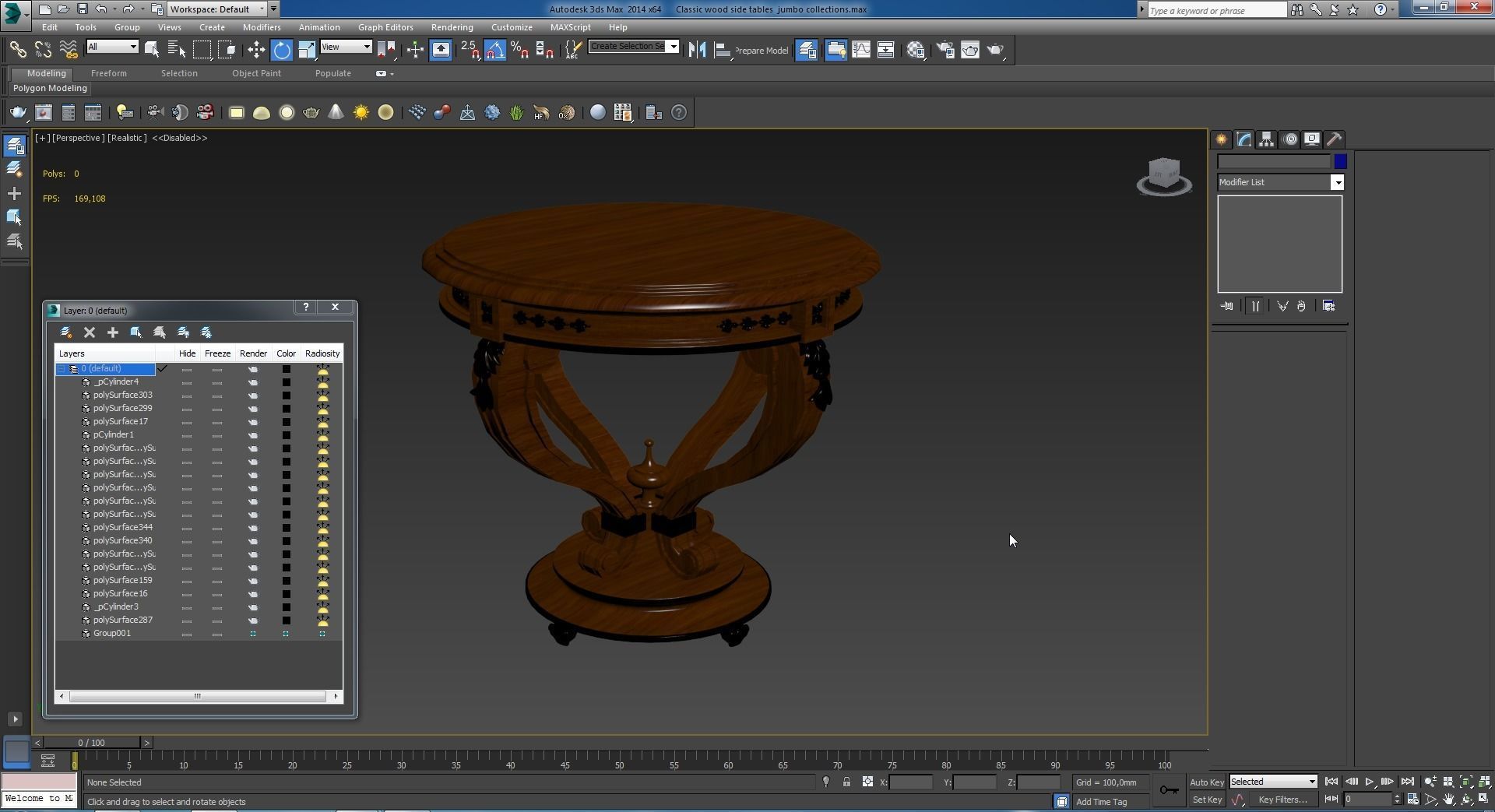Image resolution: width=1495 pixels, height=812 pixels.
Task: Open the Utilities hammer panel tab
Action: pyautogui.click(x=1334, y=139)
